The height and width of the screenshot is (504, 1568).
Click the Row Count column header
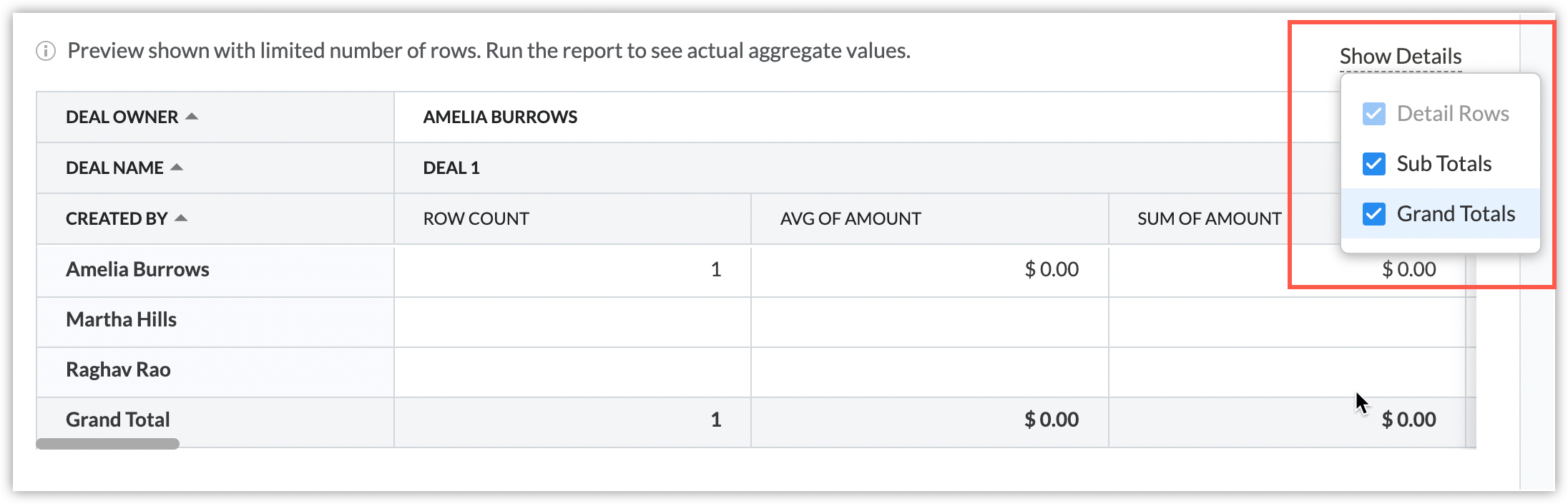click(x=476, y=218)
